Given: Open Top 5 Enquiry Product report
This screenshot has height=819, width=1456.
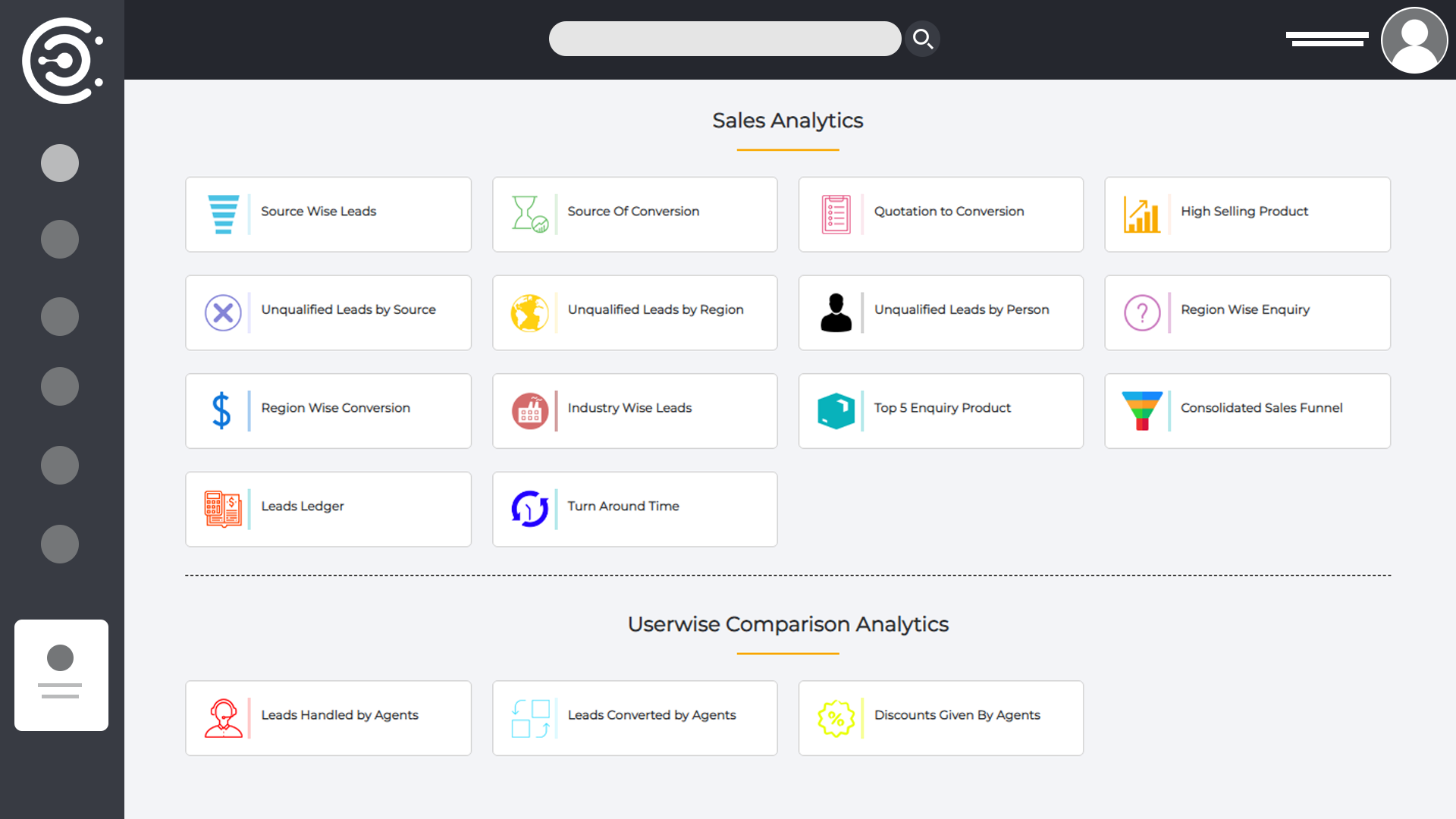Looking at the screenshot, I should point(941,411).
